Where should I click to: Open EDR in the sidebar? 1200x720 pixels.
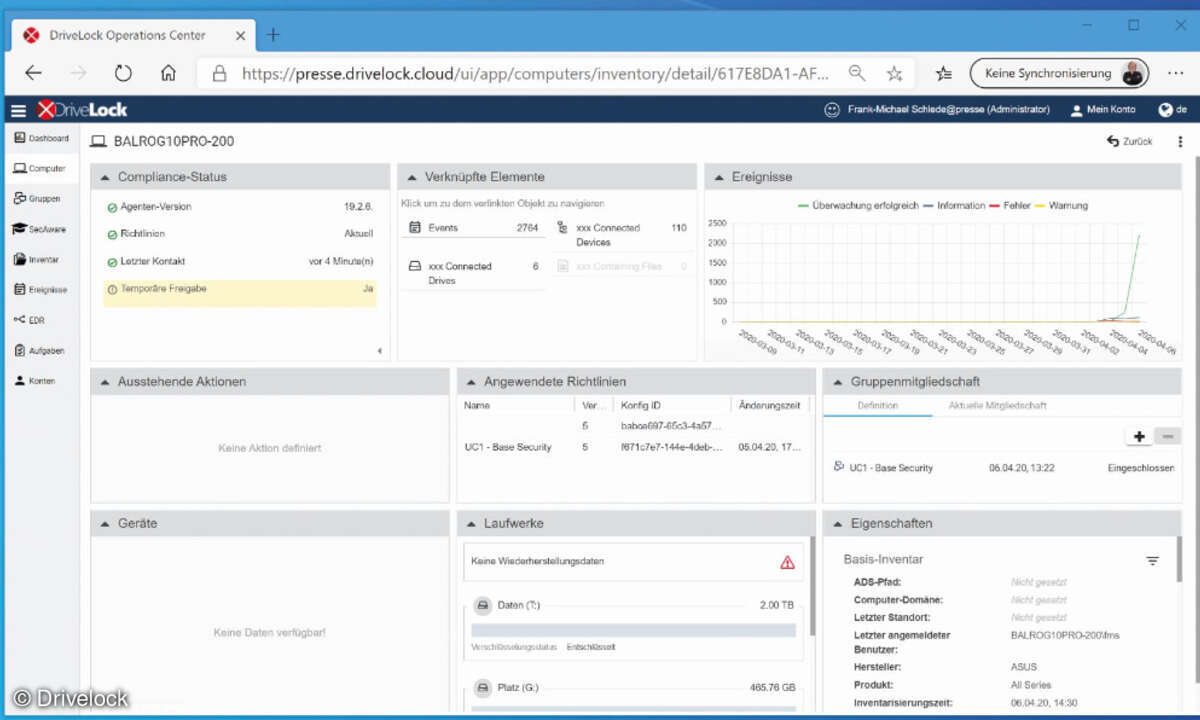click(40, 320)
